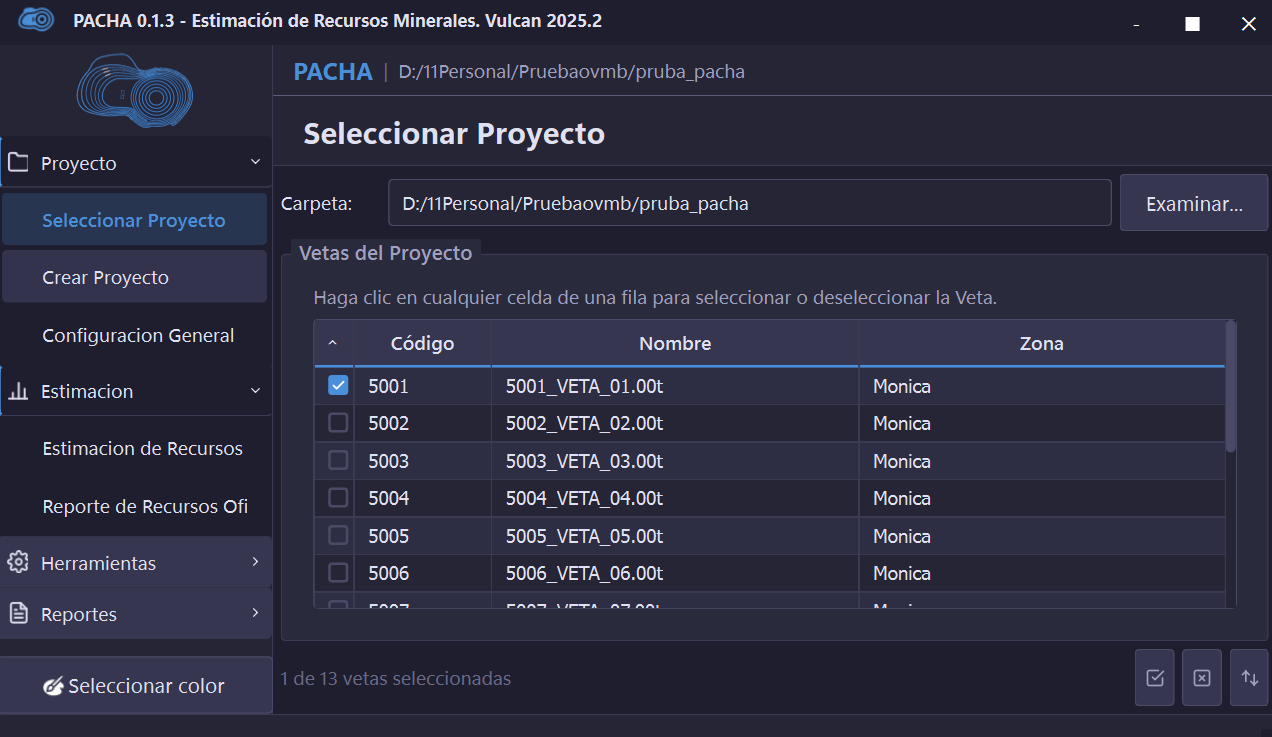Click the Estimacion bar chart icon
The width and height of the screenshot is (1272, 737).
(x=18, y=391)
